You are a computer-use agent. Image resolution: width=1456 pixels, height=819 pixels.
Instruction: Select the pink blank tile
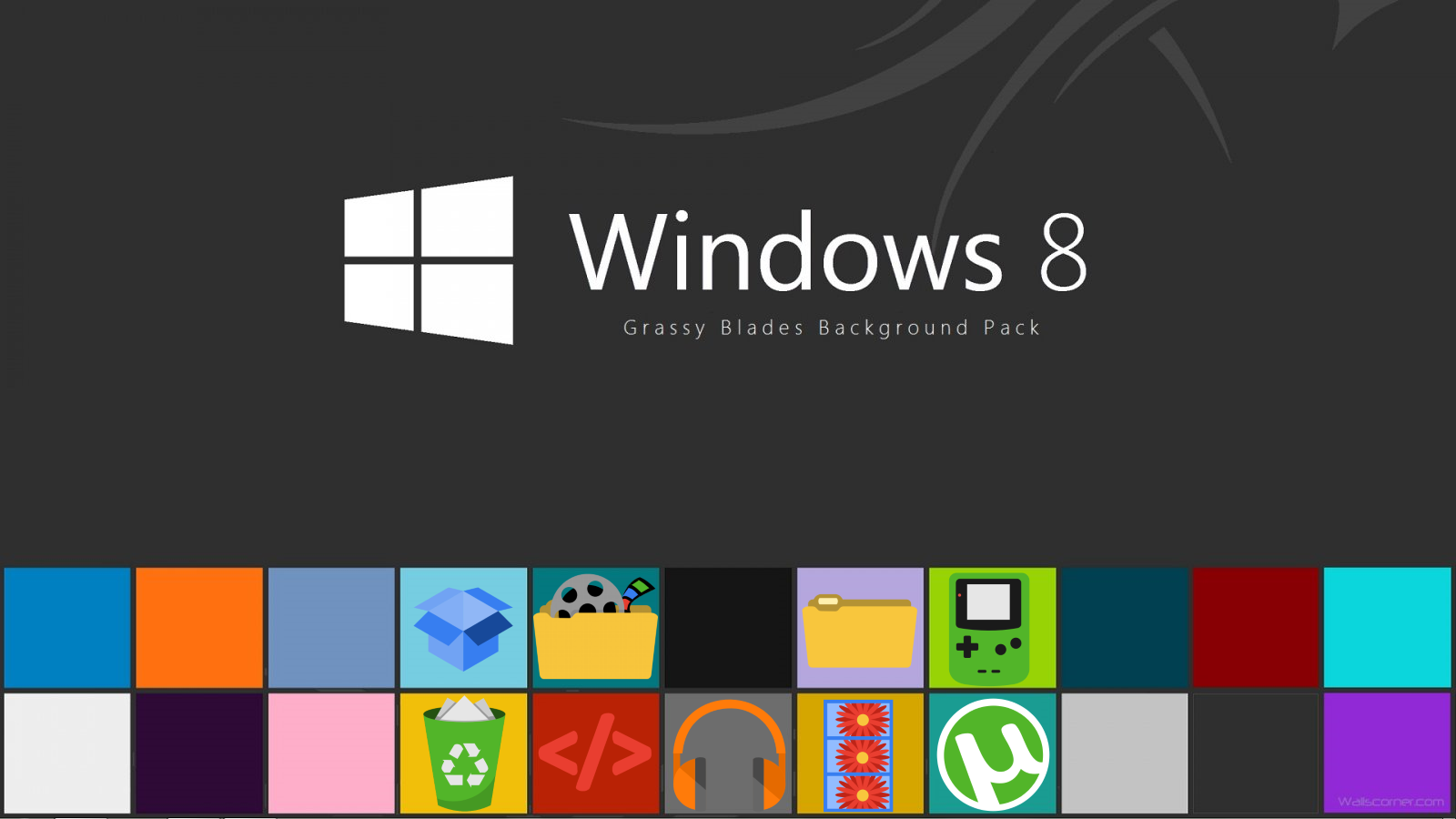pos(331,753)
